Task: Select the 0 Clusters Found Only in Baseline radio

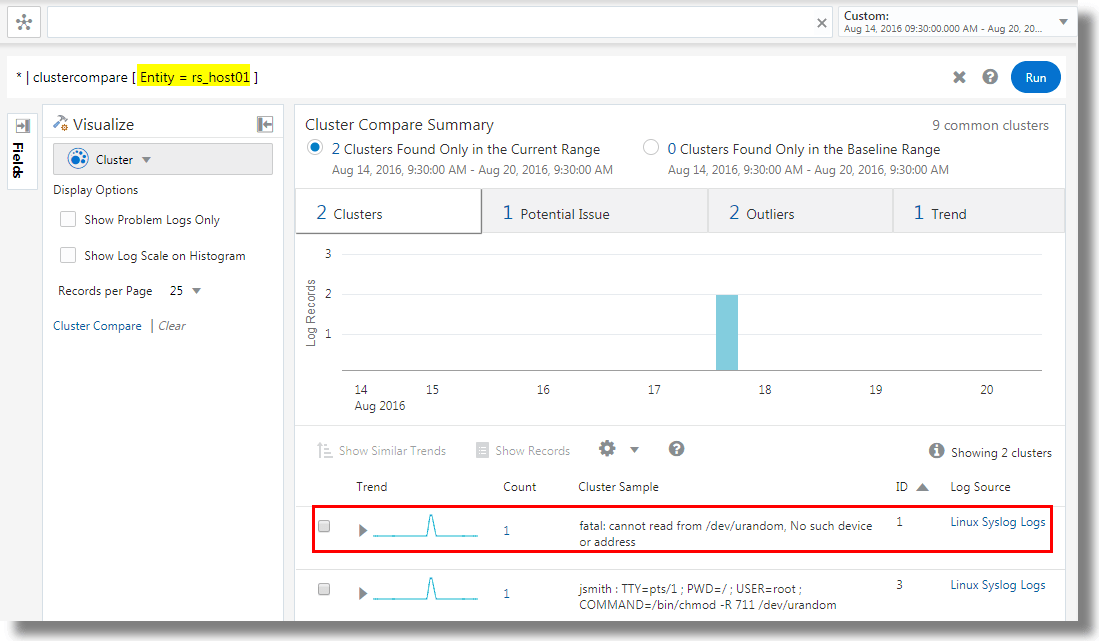Action: [x=651, y=147]
